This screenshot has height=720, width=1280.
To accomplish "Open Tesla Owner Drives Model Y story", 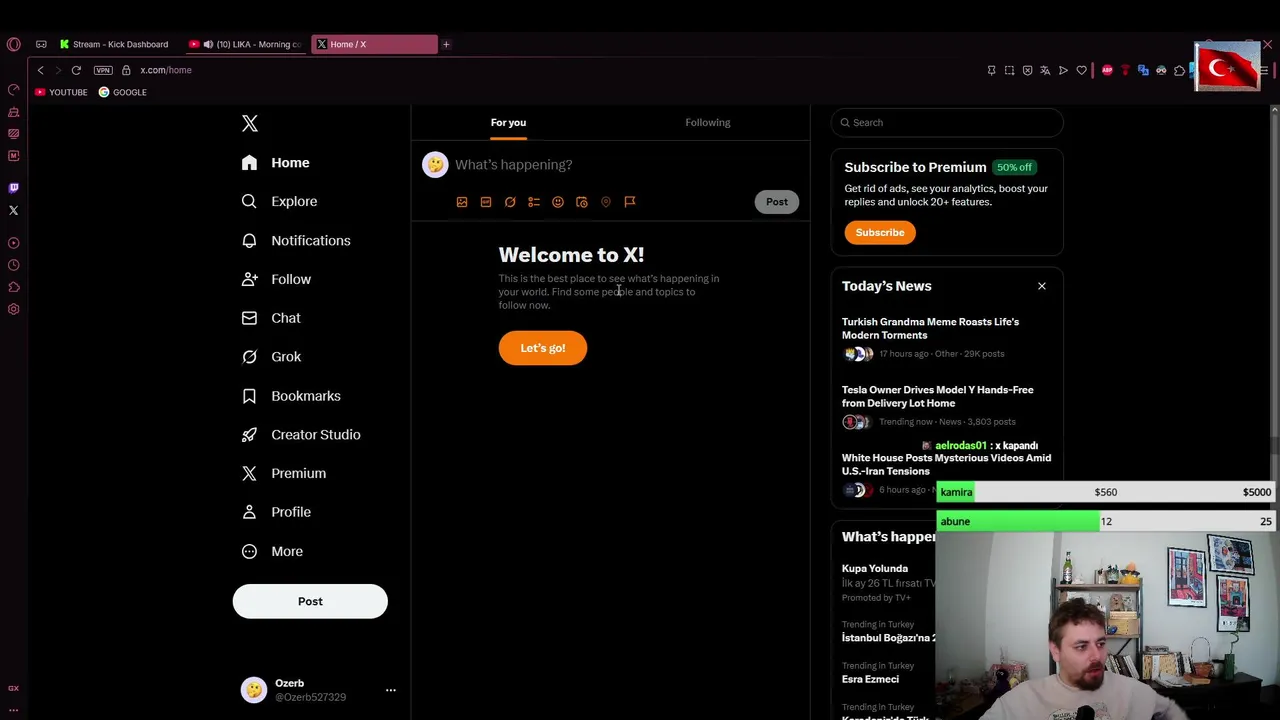I will 946,405.
